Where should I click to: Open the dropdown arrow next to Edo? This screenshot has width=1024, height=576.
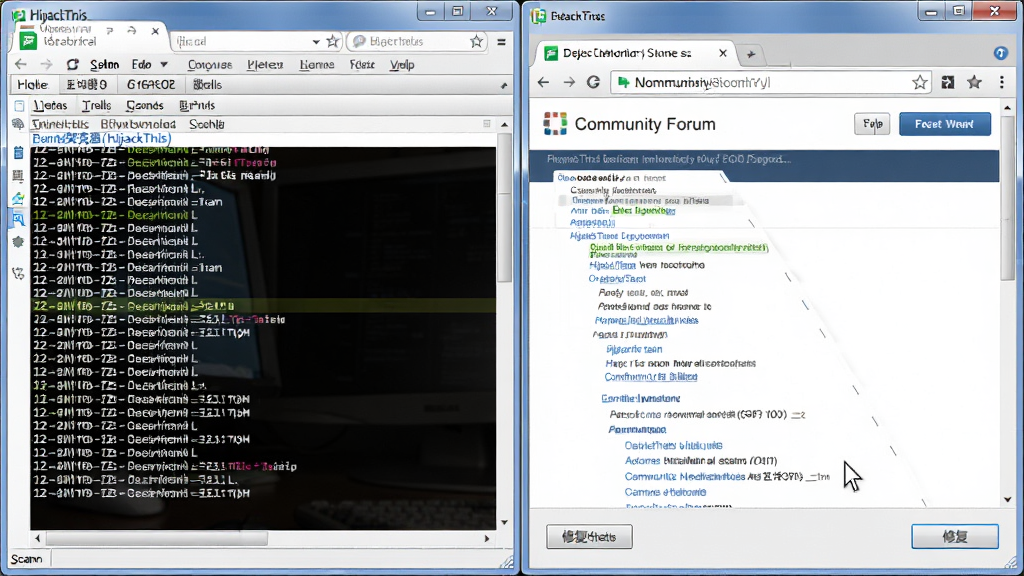click(164, 65)
